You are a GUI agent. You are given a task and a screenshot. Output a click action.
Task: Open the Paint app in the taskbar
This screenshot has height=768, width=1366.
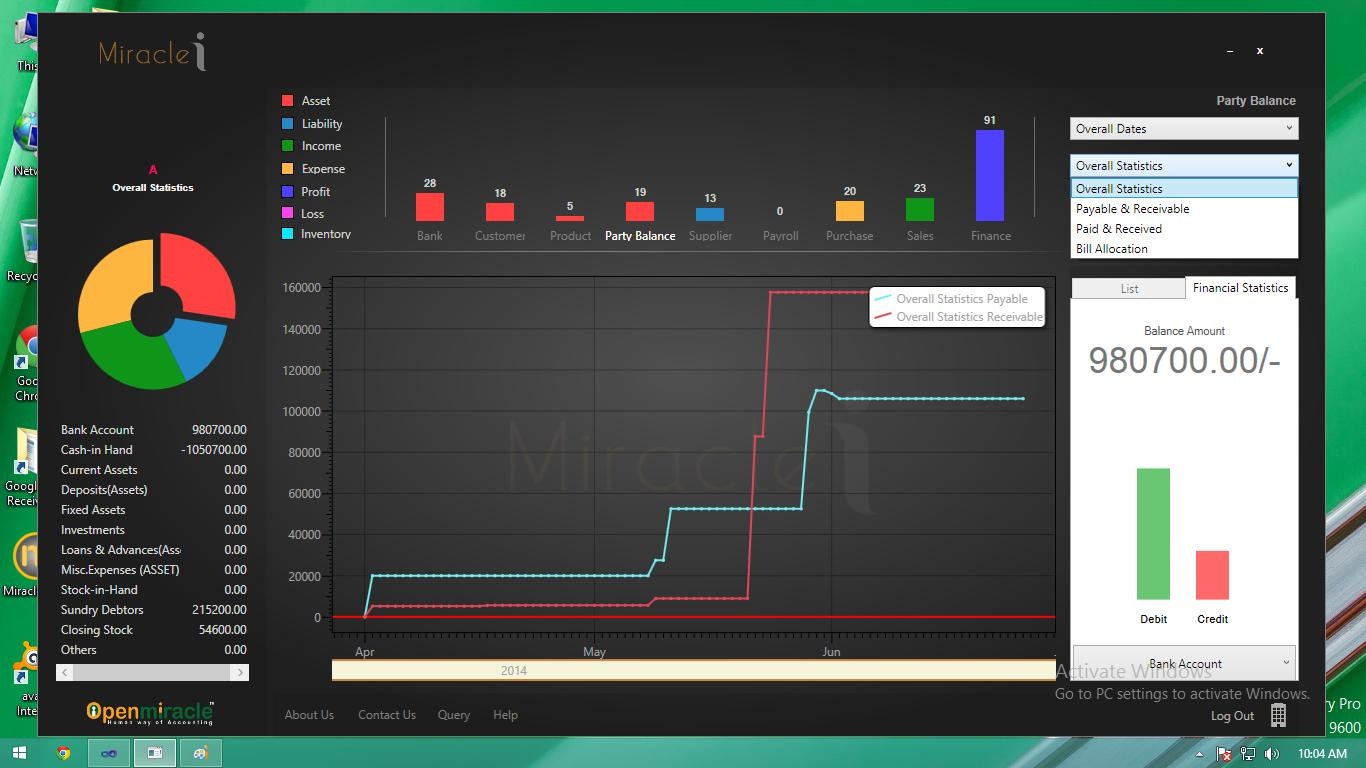pos(201,753)
